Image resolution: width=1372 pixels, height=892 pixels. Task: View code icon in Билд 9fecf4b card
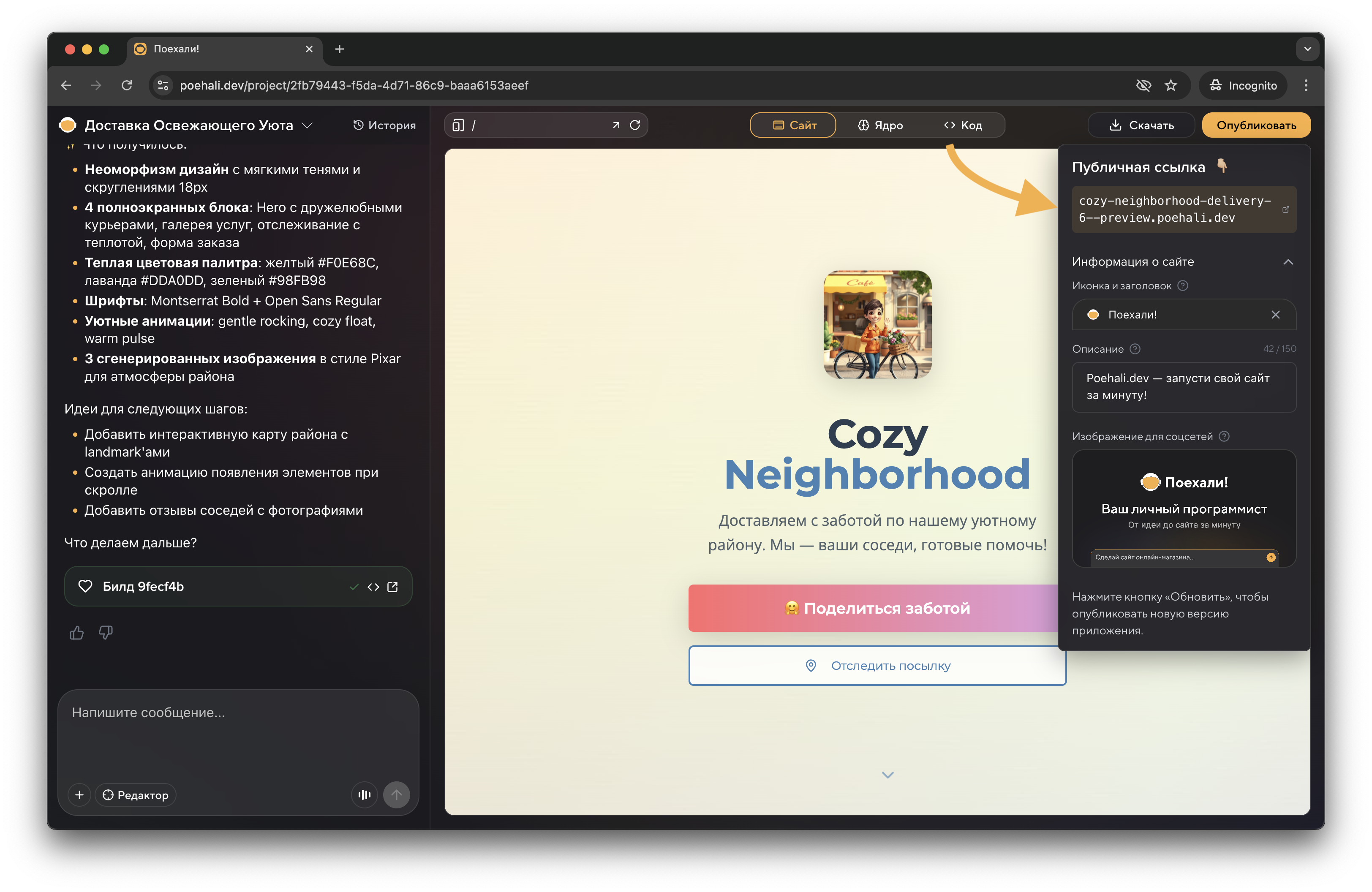tap(373, 587)
